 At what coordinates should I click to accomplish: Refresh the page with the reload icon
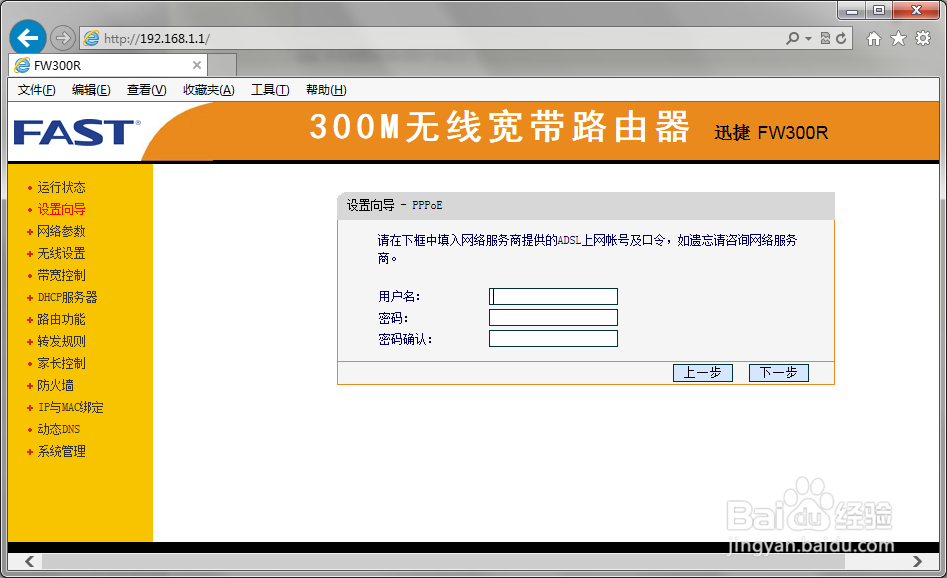tap(841, 39)
